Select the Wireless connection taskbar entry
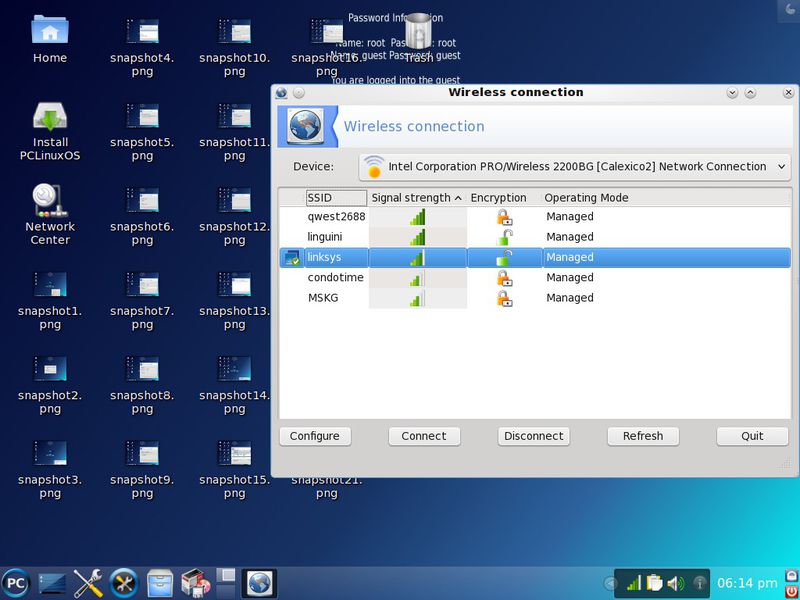Viewport: 800px width, 600px height. coord(259,583)
